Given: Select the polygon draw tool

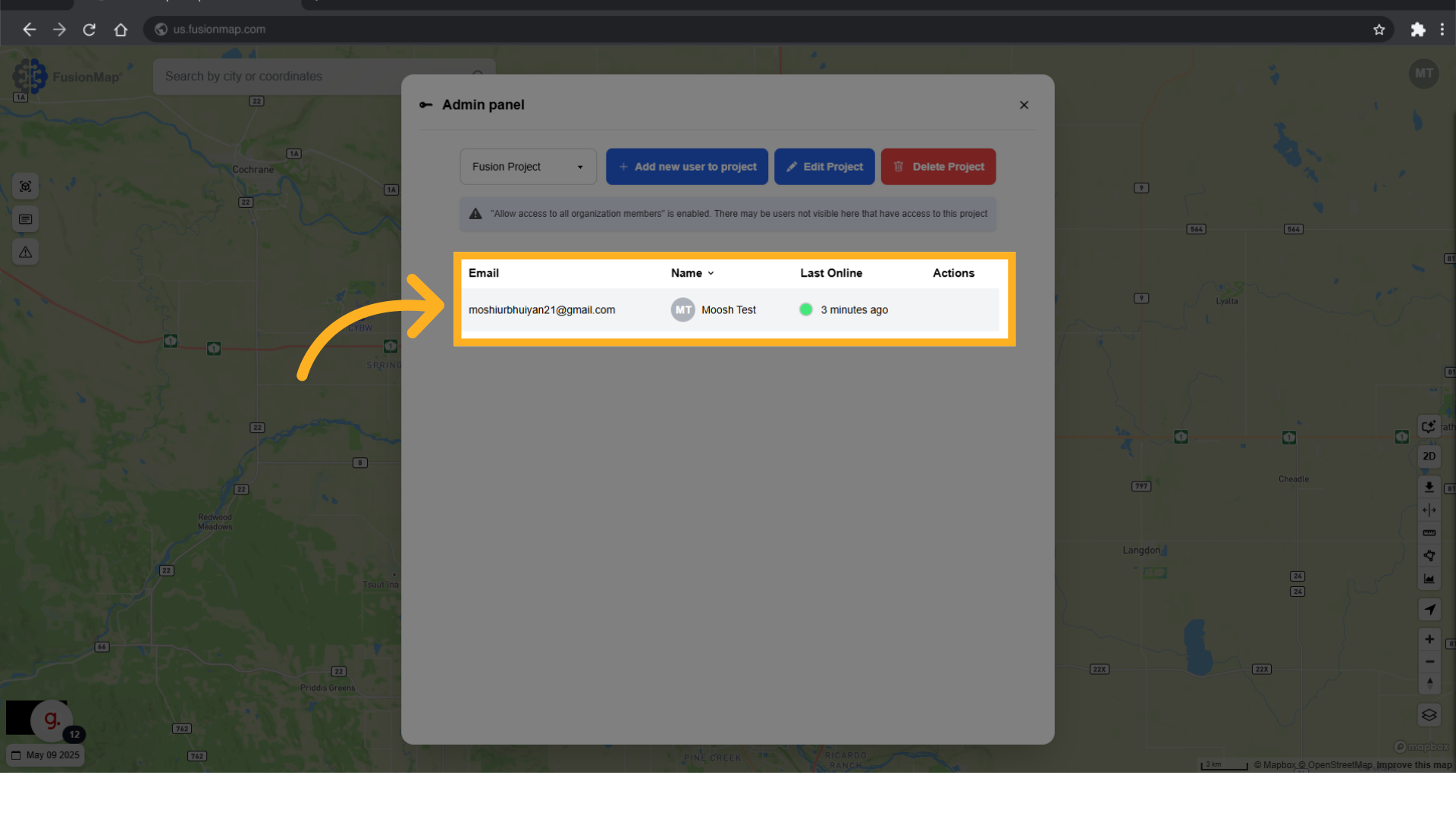Looking at the screenshot, I should click(x=1429, y=556).
